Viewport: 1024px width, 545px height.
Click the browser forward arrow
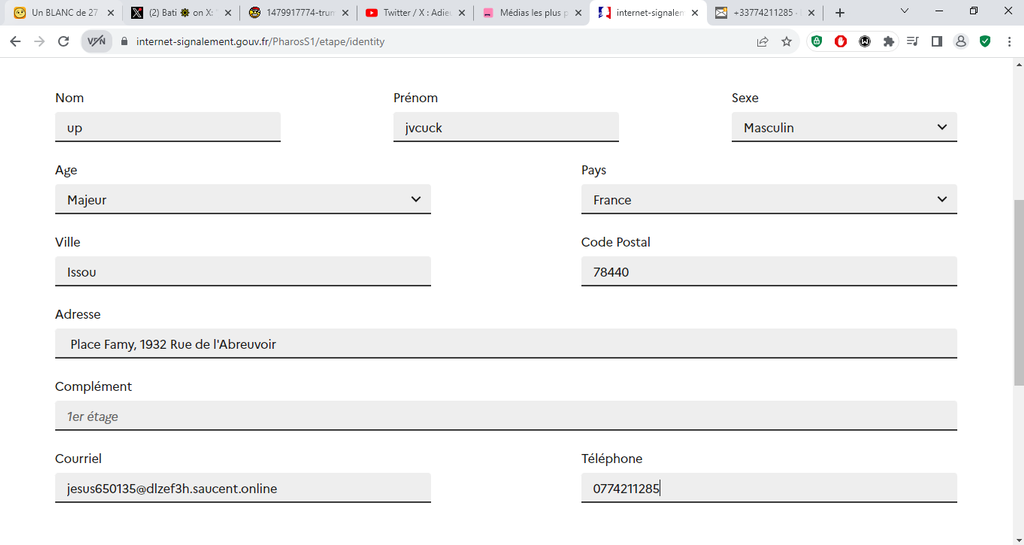[x=39, y=41]
